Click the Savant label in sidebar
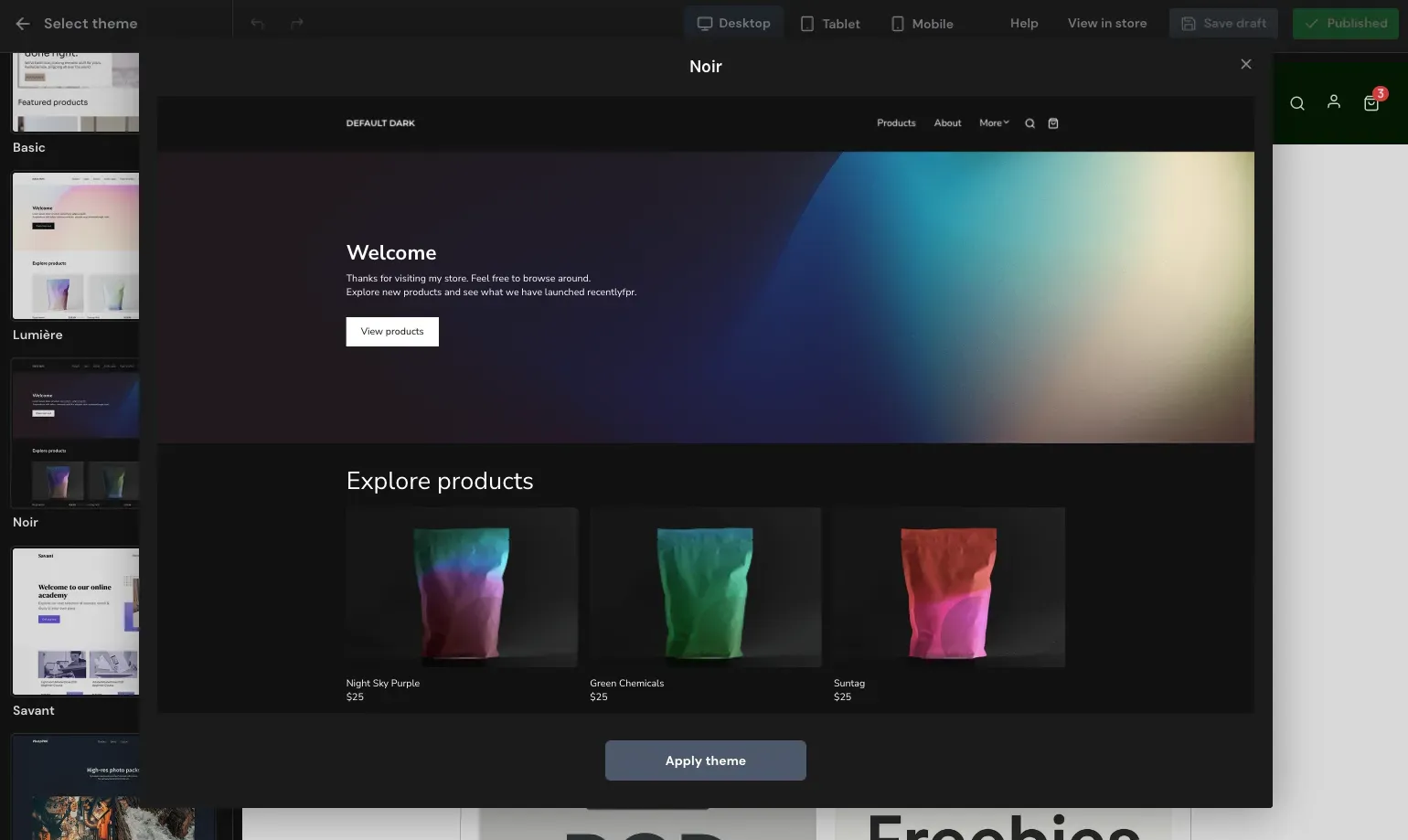Image resolution: width=1408 pixels, height=840 pixels. pos(34,710)
